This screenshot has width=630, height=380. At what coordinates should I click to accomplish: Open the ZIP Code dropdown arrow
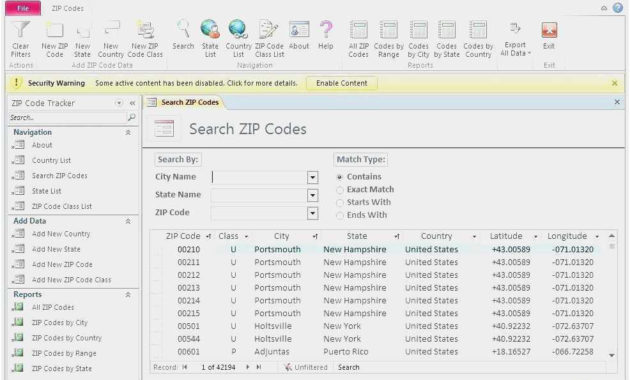[313, 213]
